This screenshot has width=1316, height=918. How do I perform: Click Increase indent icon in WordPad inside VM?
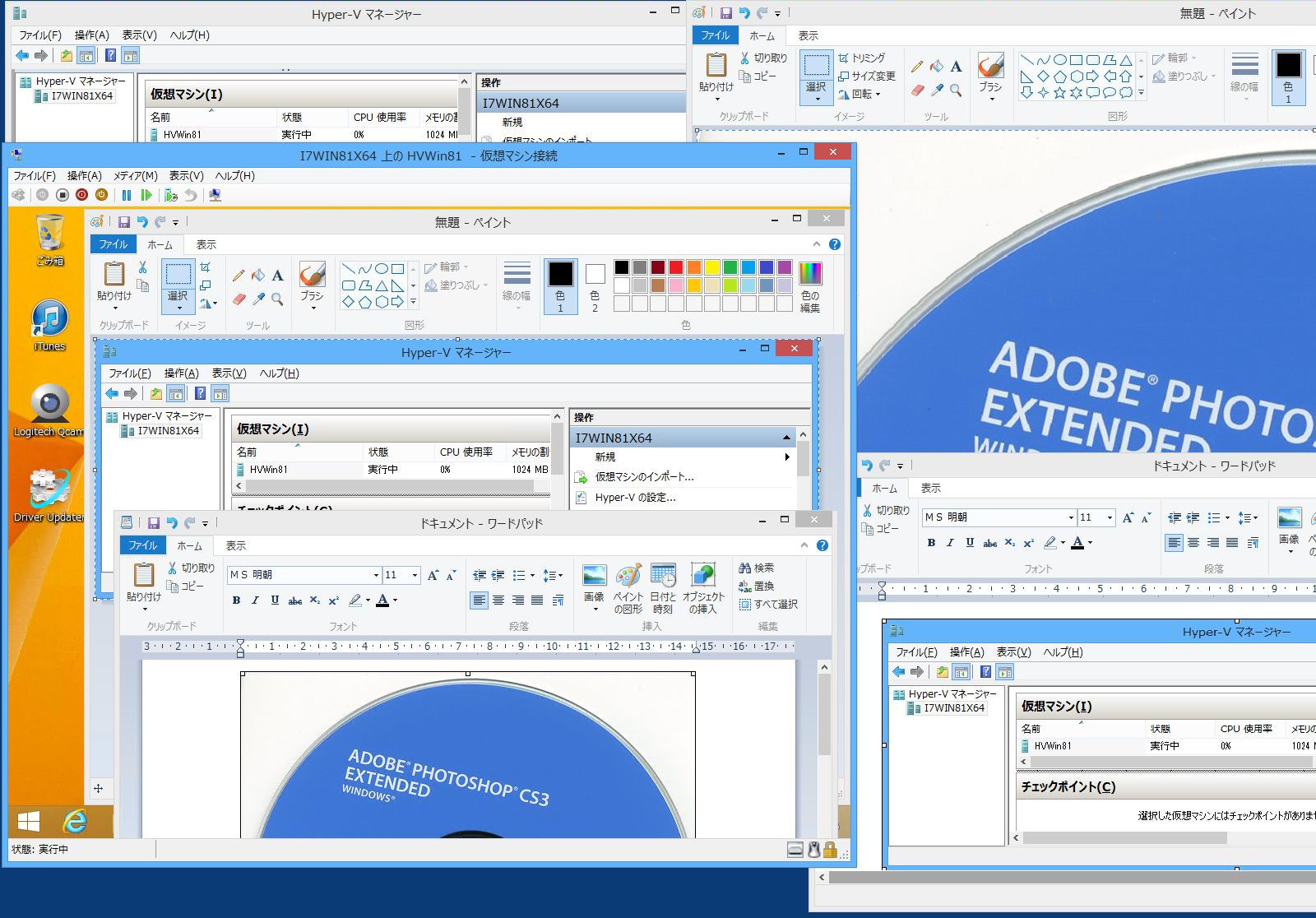(x=498, y=575)
